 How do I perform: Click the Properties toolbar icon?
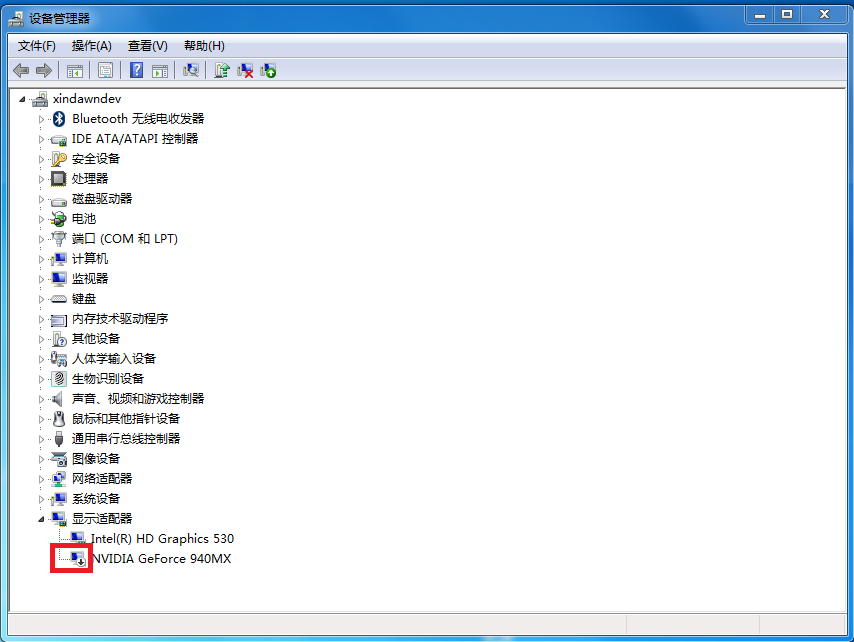[x=105, y=70]
